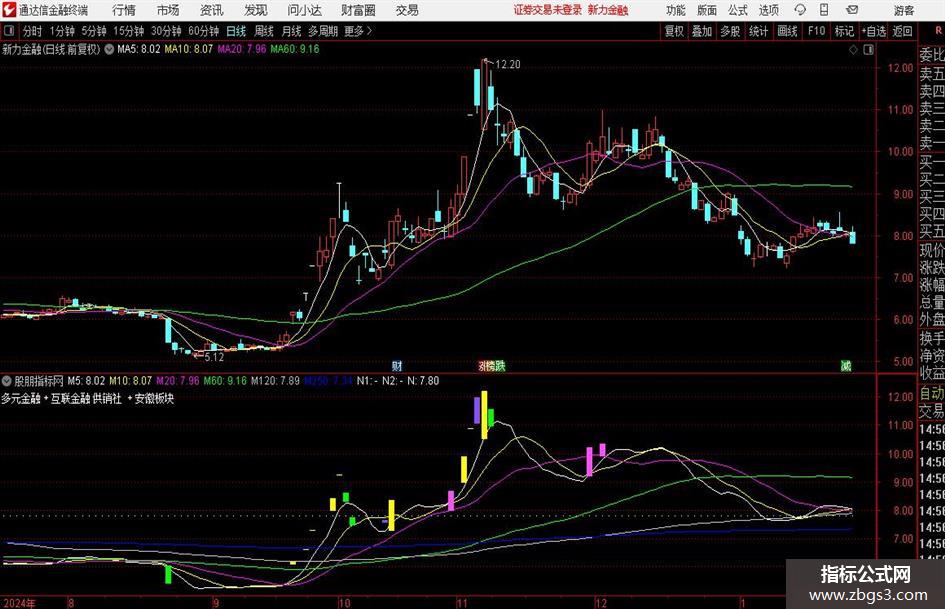
Task: Click the 统计 statistics button
Action: pos(758,31)
